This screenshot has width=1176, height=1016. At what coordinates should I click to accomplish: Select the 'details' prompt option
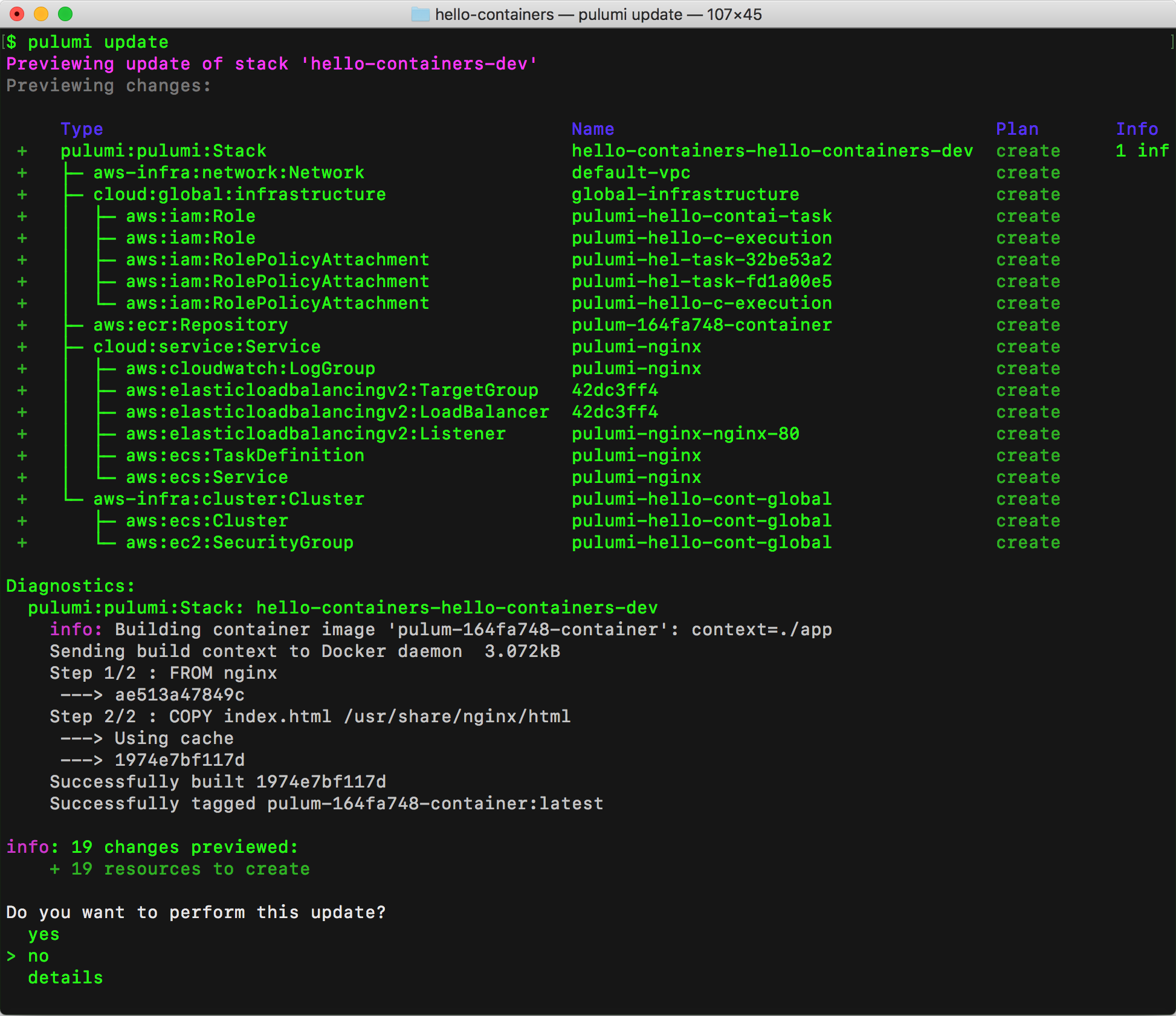point(65,978)
